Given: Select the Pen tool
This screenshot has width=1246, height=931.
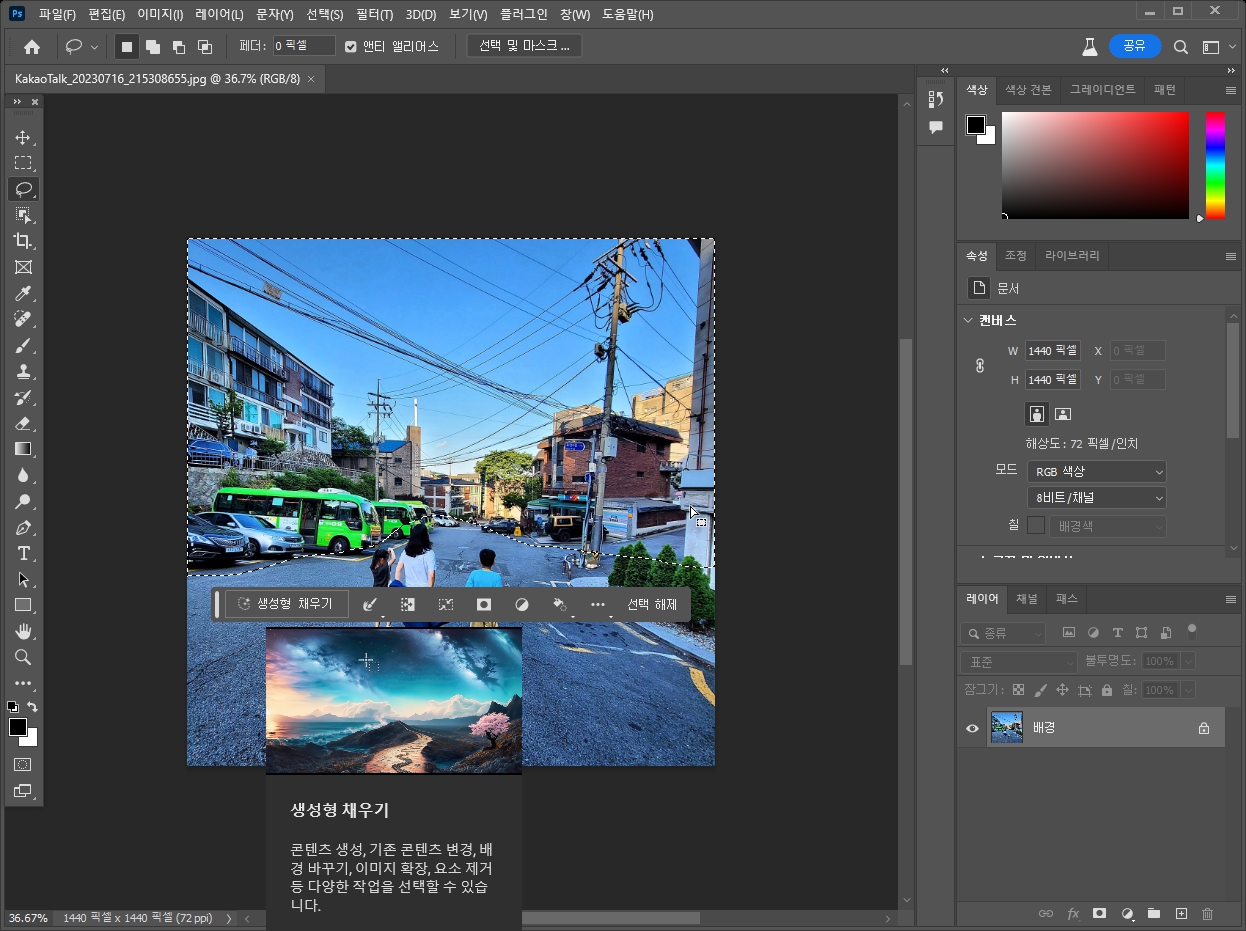Looking at the screenshot, I should click(23, 527).
